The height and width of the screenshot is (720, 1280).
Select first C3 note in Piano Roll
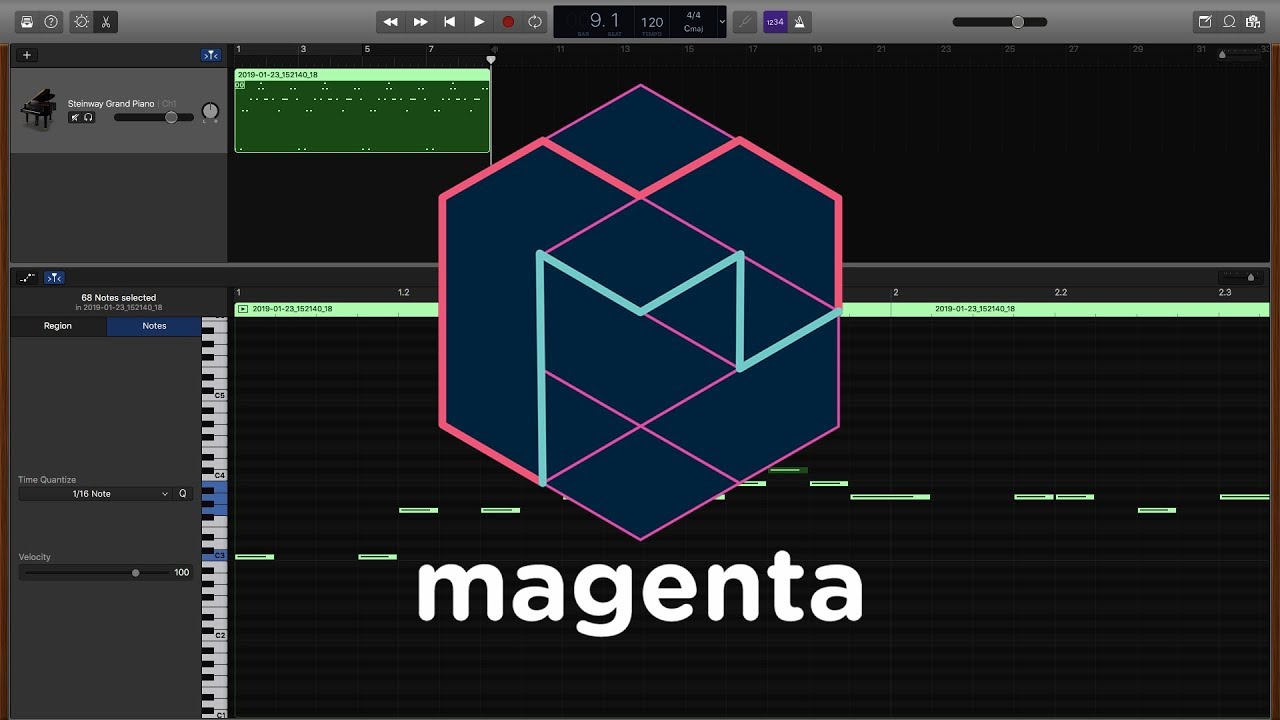254,557
